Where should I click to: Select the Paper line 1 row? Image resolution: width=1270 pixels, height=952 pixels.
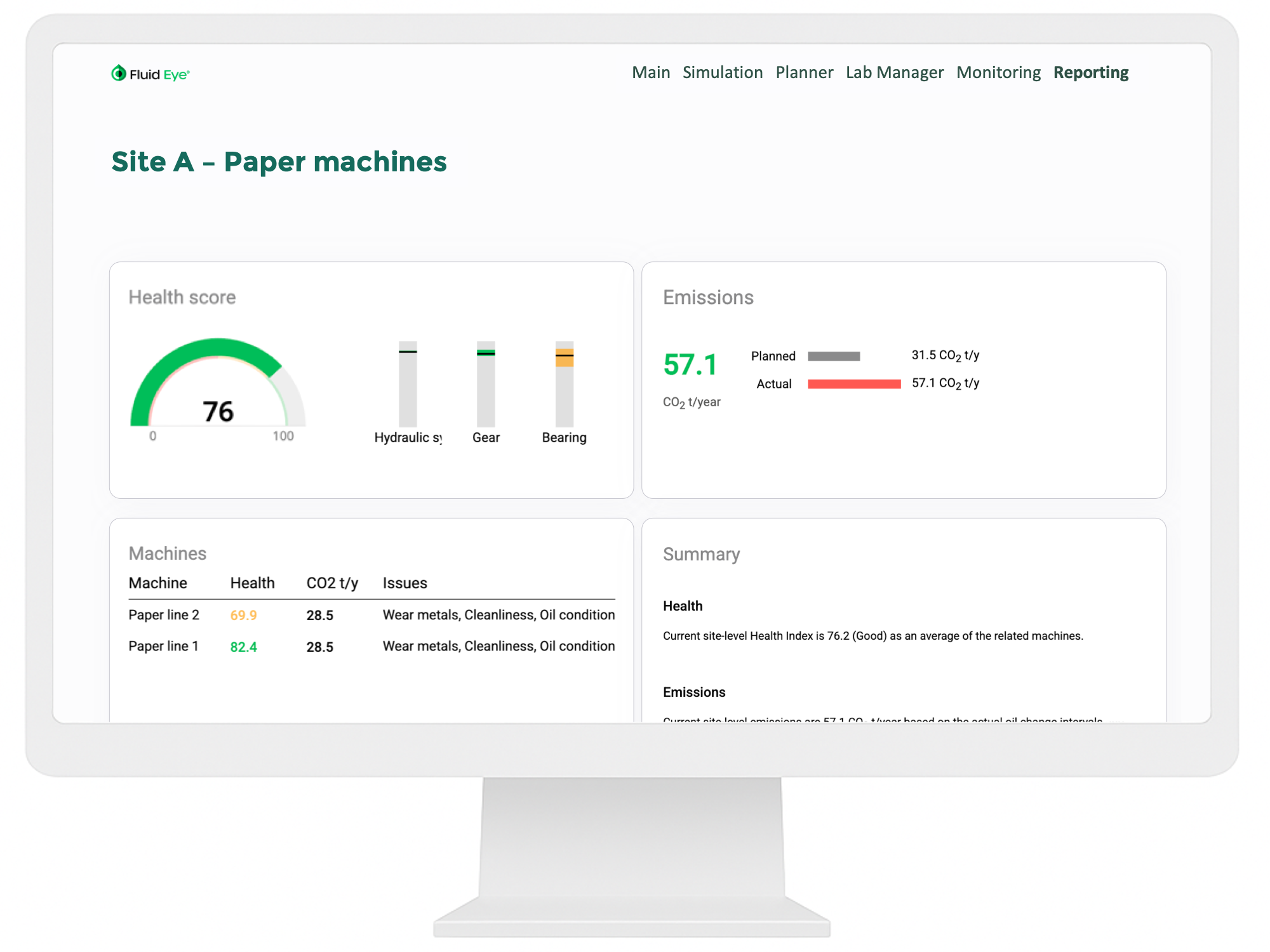164,647
